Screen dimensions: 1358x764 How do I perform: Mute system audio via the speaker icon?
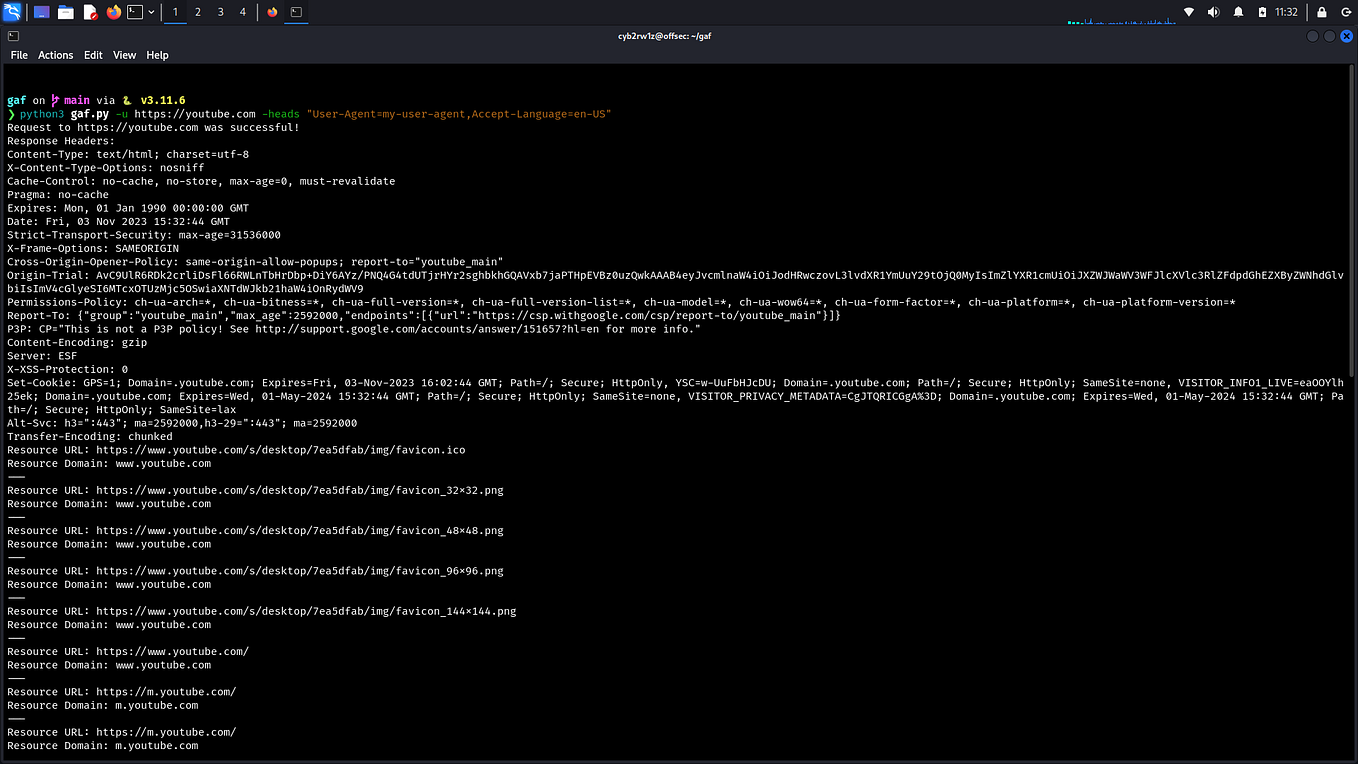pos(1212,12)
